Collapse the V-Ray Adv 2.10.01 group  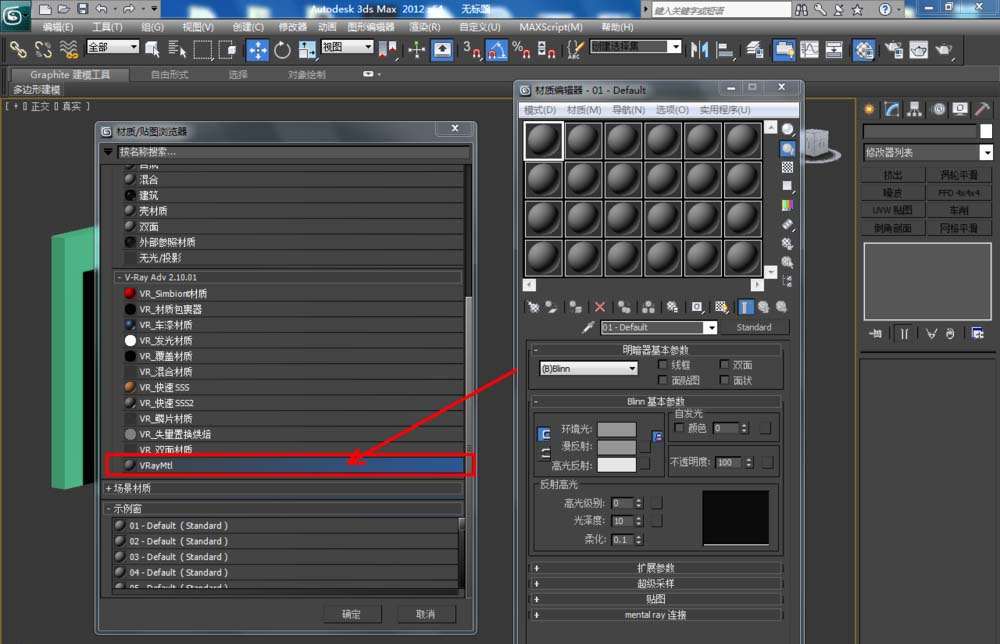click(x=119, y=277)
